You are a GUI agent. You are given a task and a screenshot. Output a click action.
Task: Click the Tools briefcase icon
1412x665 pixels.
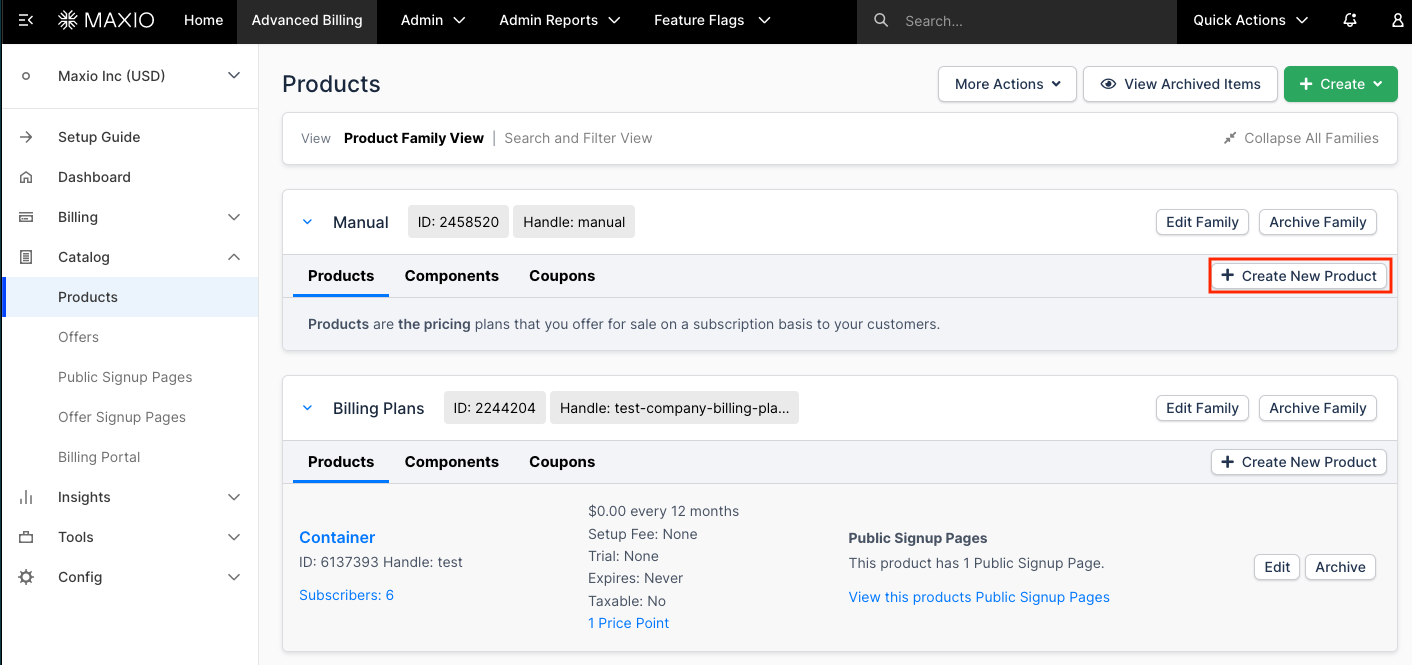[26, 537]
